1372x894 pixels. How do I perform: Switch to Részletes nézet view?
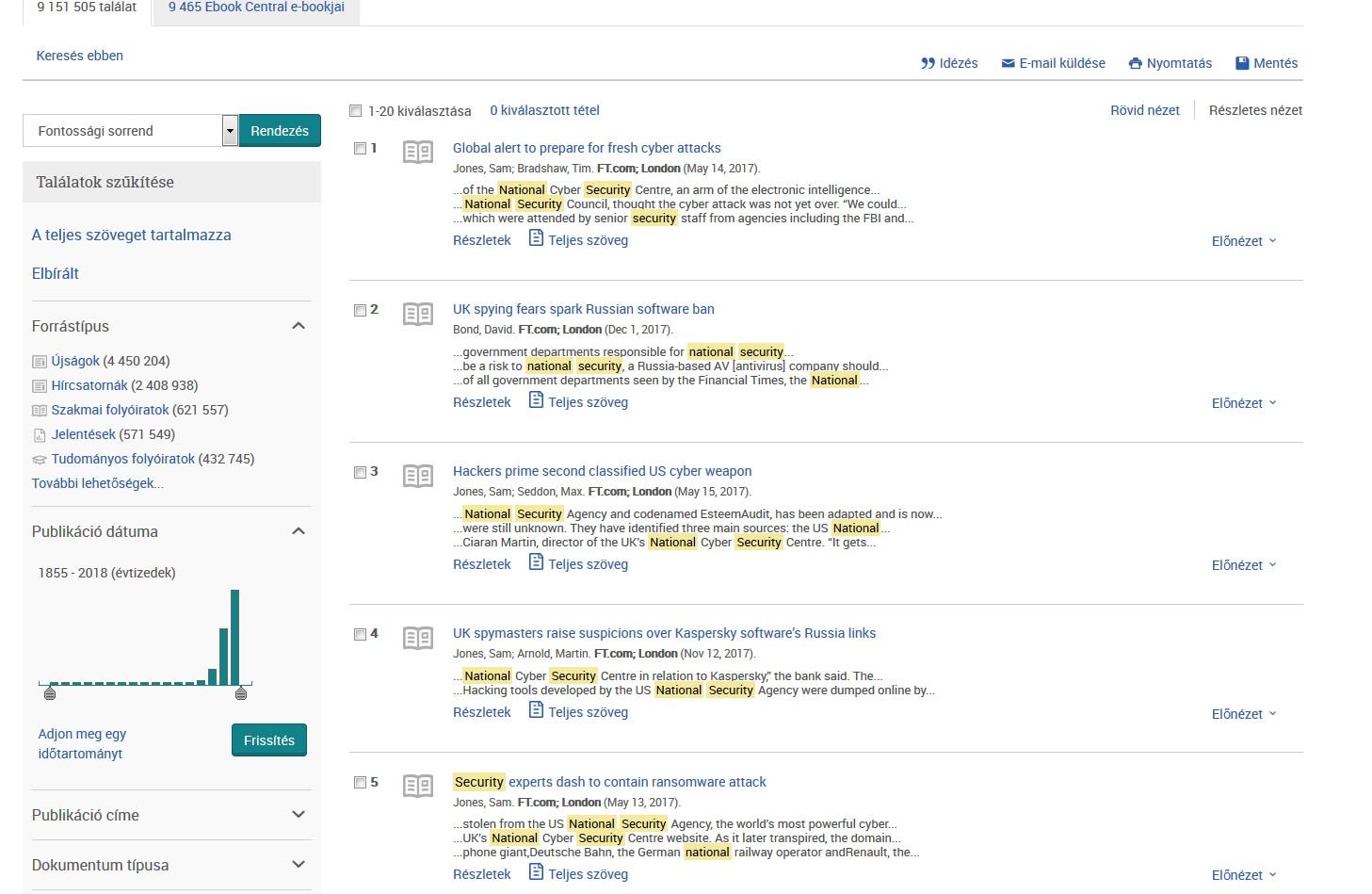coord(1255,110)
